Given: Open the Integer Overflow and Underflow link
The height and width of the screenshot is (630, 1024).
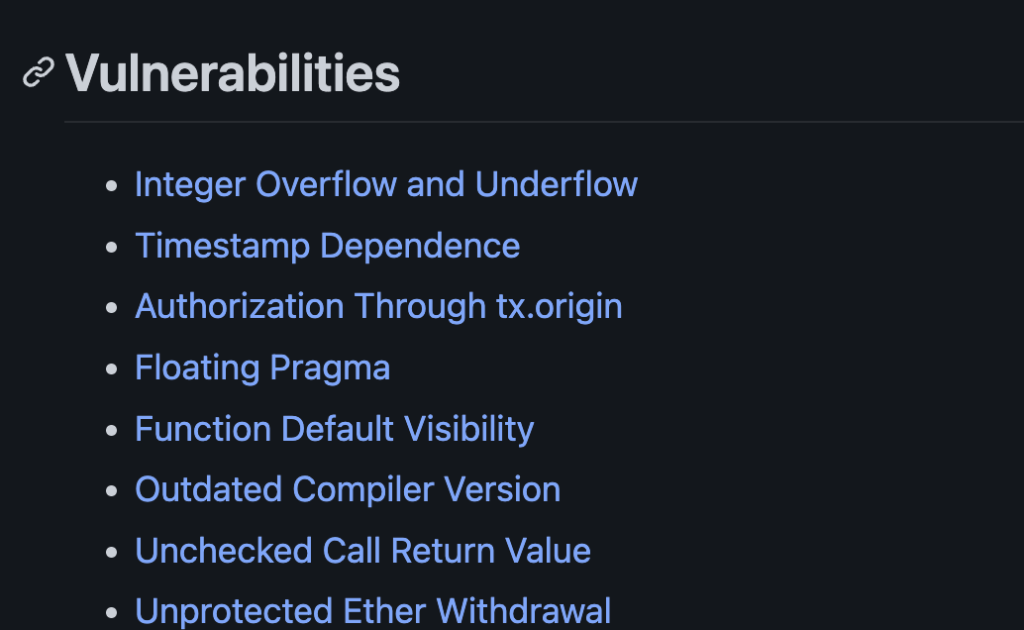Looking at the screenshot, I should point(386,185).
